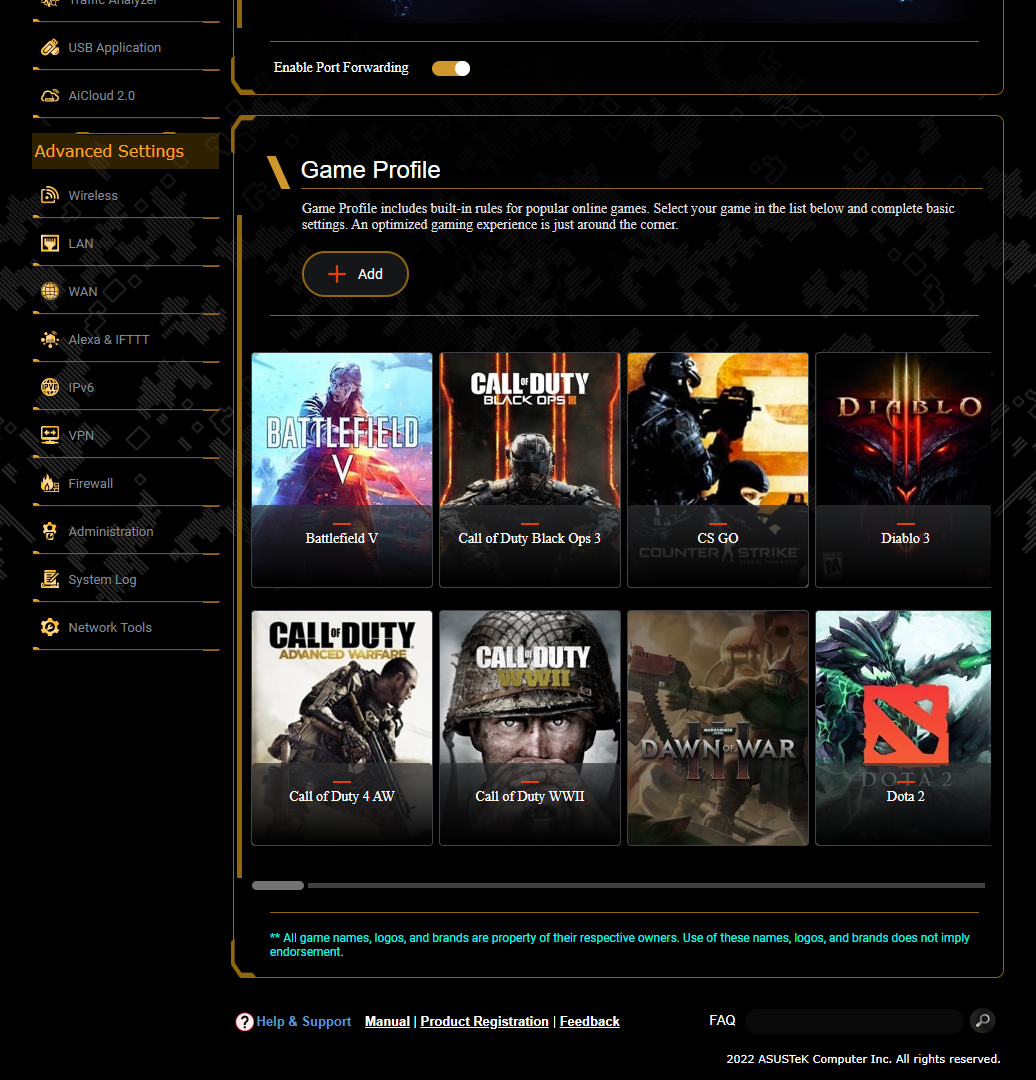1036x1080 pixels.
Task: Open the Product Registration link
Action: click(x=484, y=1021)
